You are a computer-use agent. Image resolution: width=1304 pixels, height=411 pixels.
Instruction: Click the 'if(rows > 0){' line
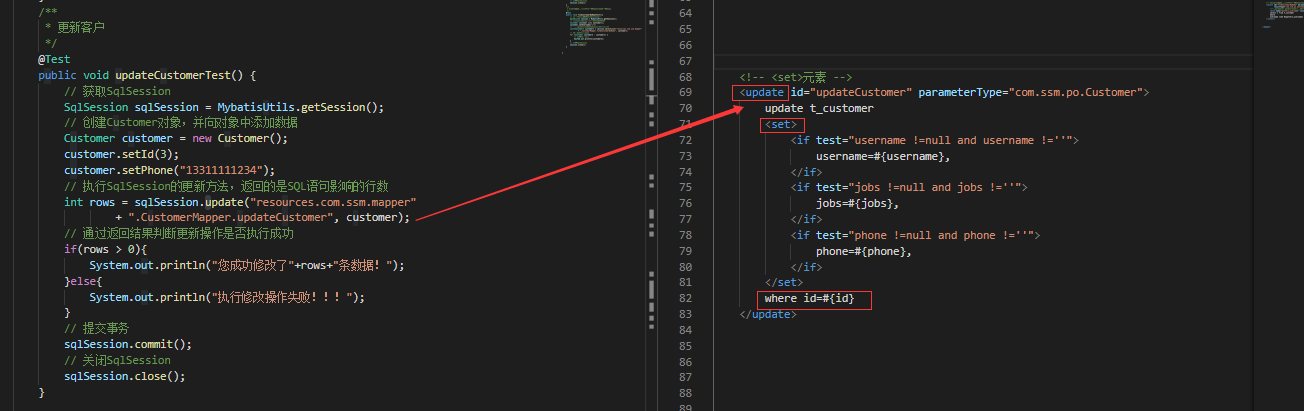click(x=105, y=249)
